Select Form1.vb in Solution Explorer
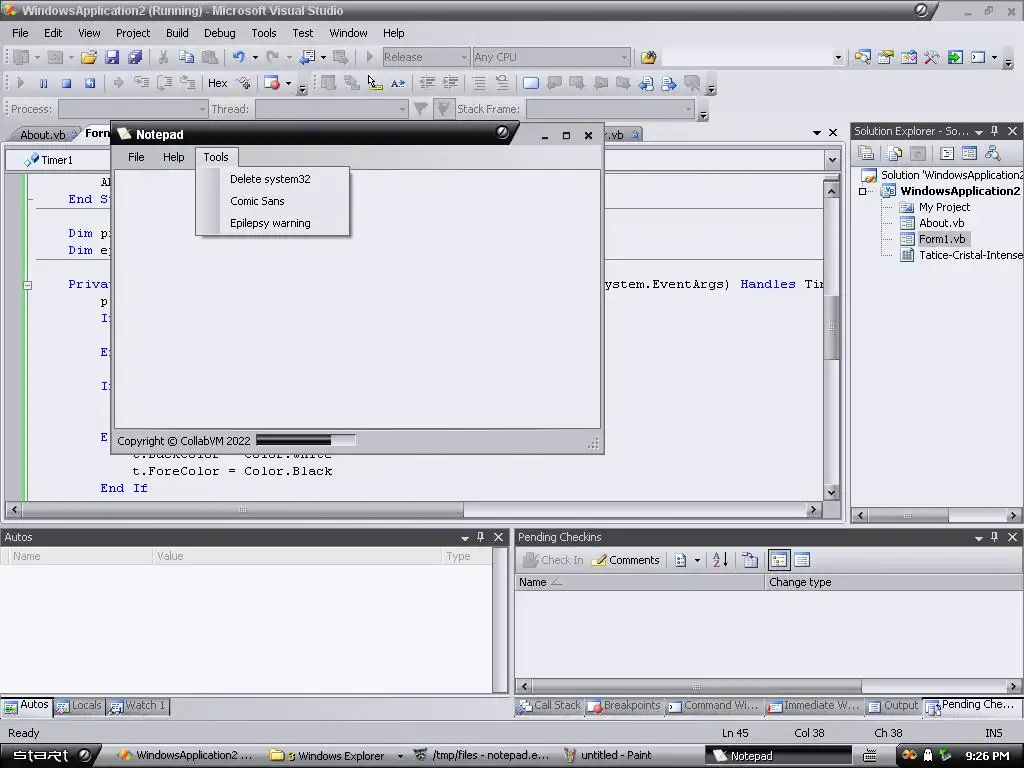Screen dimensions: 1024x768 (x=942, y=239)
